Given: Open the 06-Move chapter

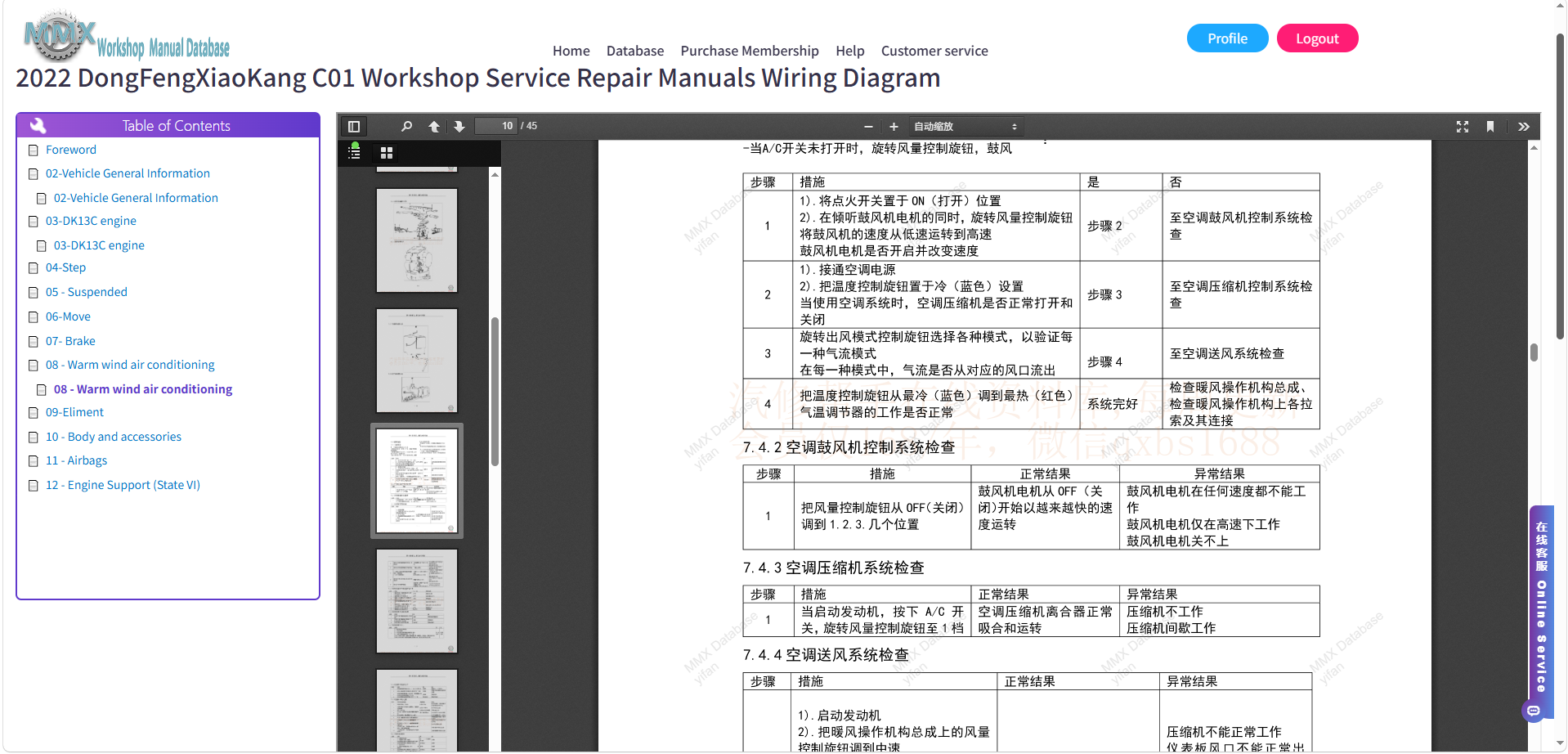Looking at the screenshot, I should (68, 316).
